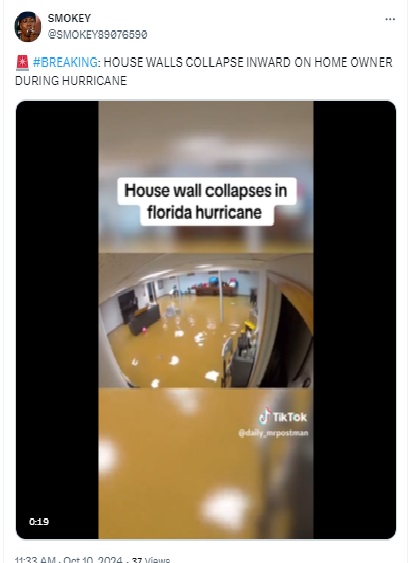The height and width of the screenshot is (563, 415).
Task: Click the left black bar of video
Action: coord(57,320)
